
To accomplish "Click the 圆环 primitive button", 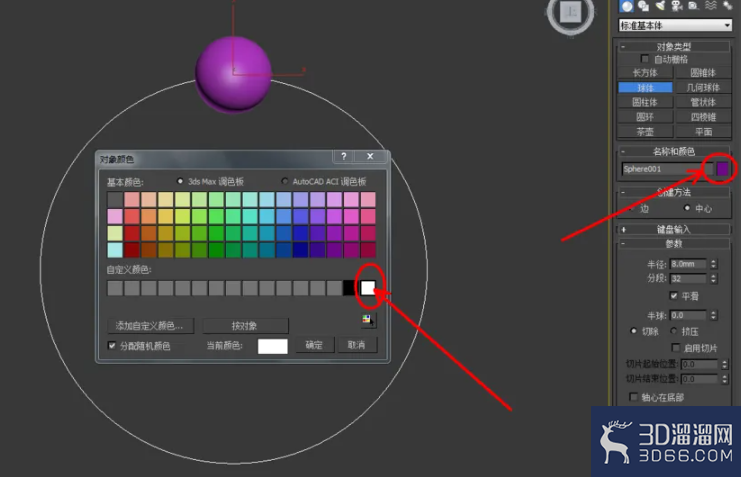I will pyautogui.click(x=645, y=117).
